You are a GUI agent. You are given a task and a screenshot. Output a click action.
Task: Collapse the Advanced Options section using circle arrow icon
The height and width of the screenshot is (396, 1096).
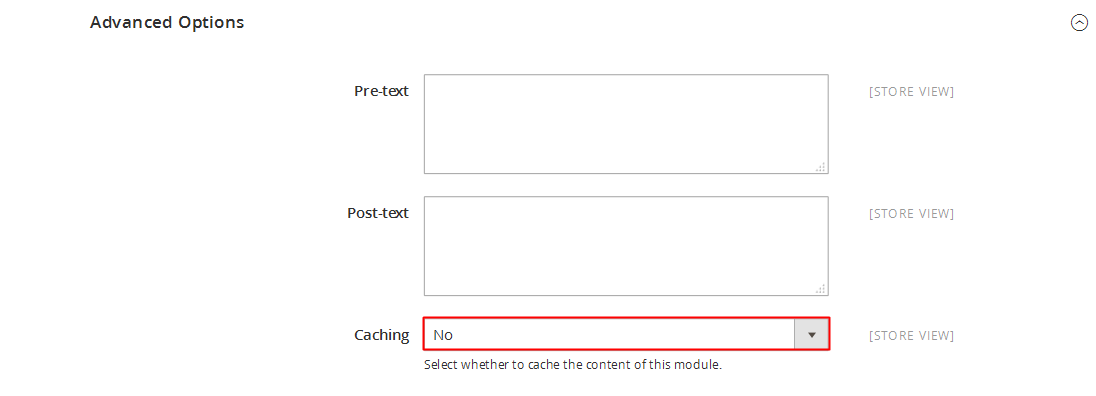(1079, 23)
